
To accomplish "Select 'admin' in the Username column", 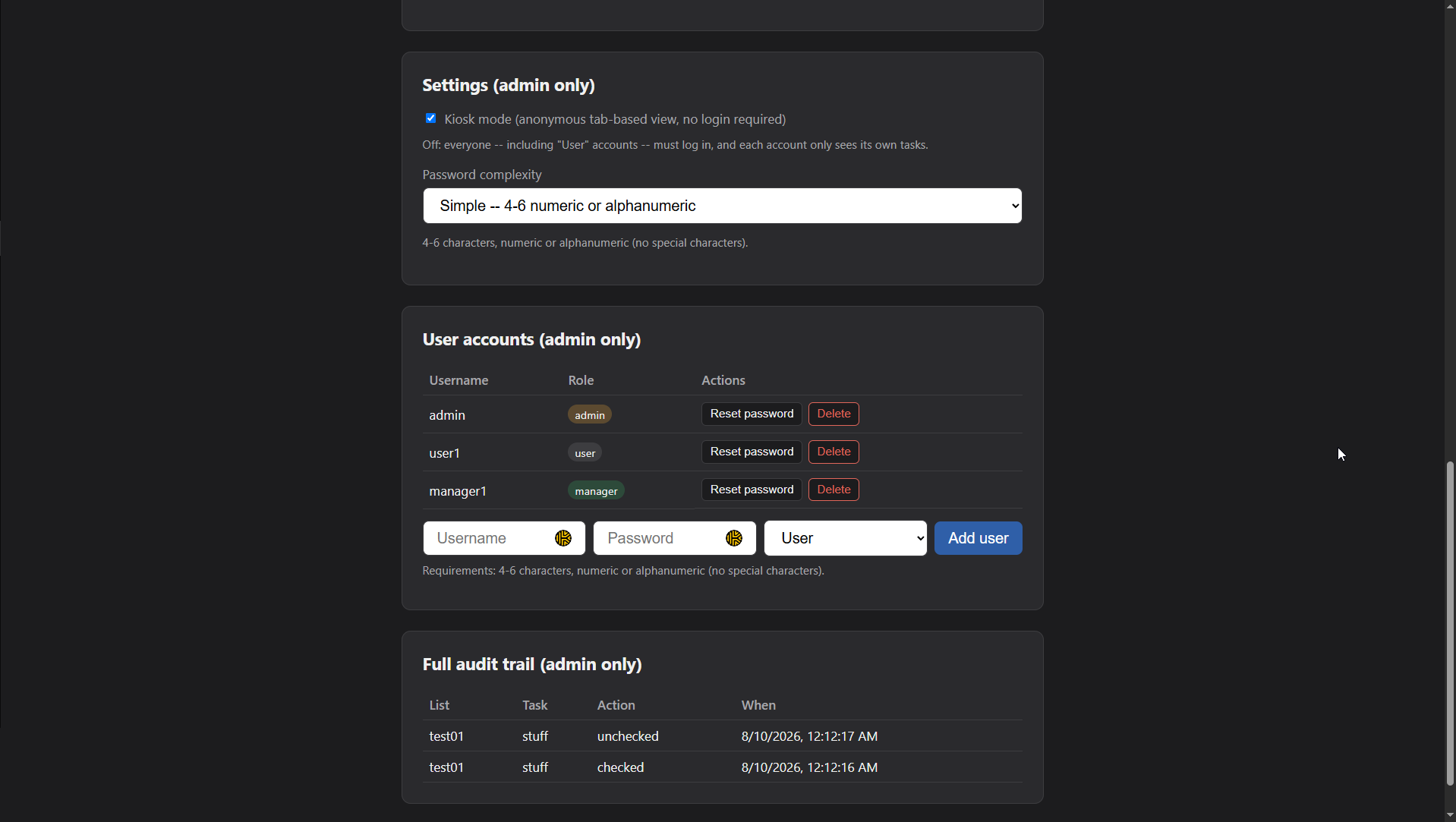I will (447, 415).
